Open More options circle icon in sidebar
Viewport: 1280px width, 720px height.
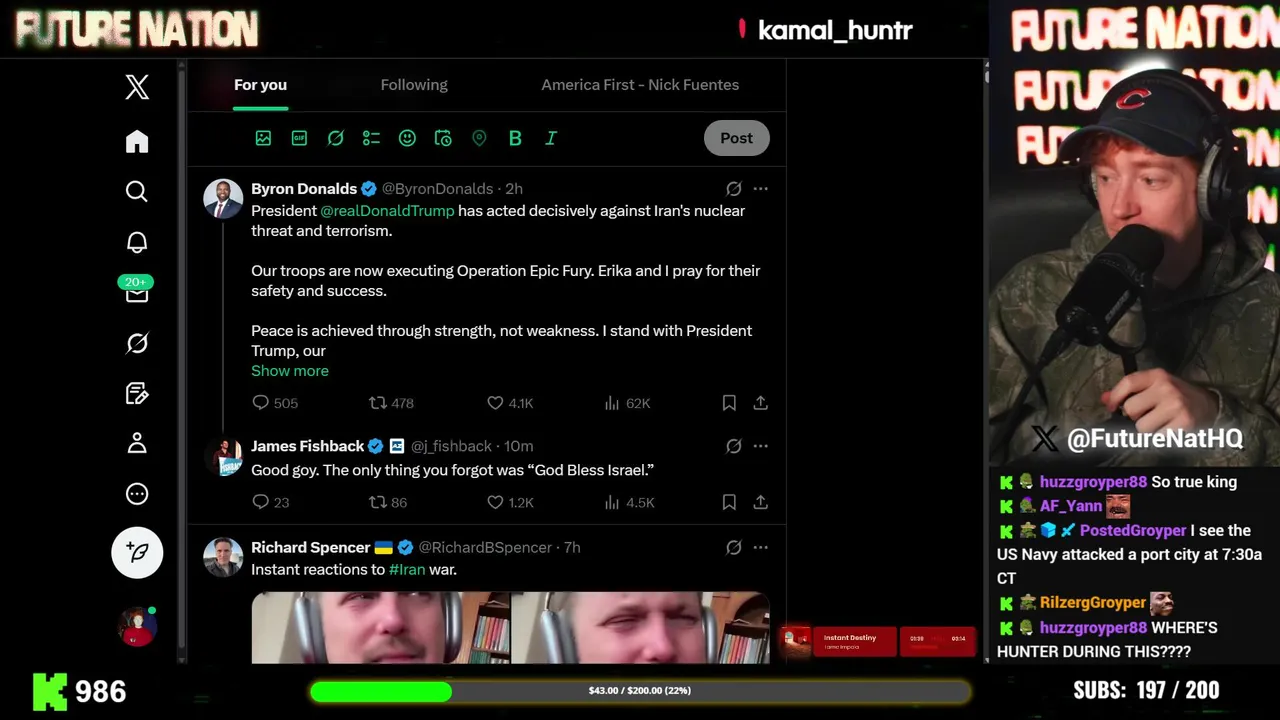[137, 494]
